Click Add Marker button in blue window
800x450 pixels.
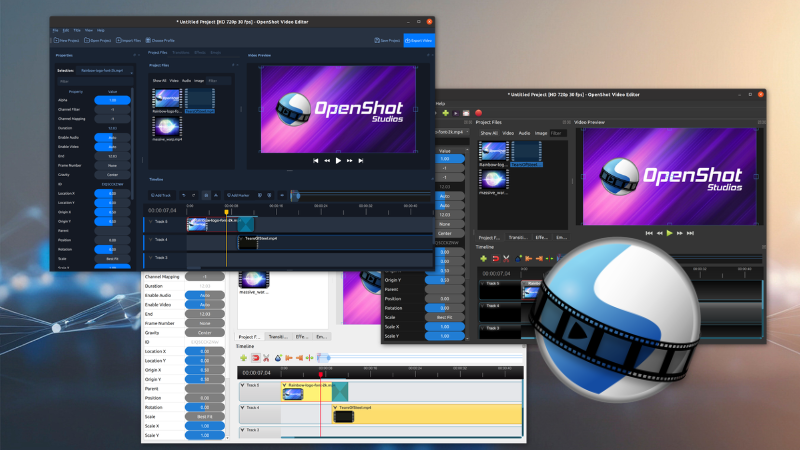[238, 195]
